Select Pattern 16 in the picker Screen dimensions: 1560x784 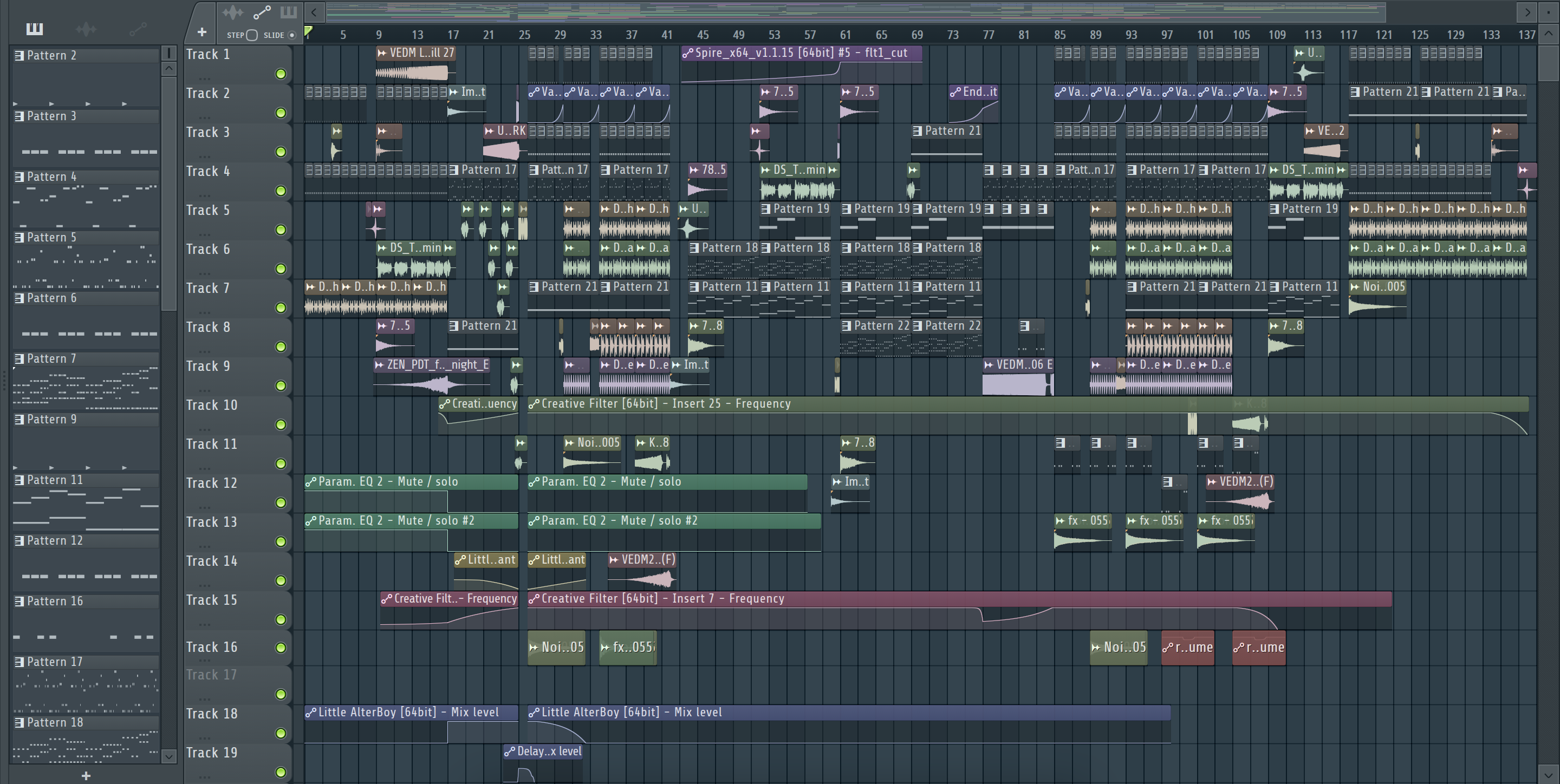point(86,601)
